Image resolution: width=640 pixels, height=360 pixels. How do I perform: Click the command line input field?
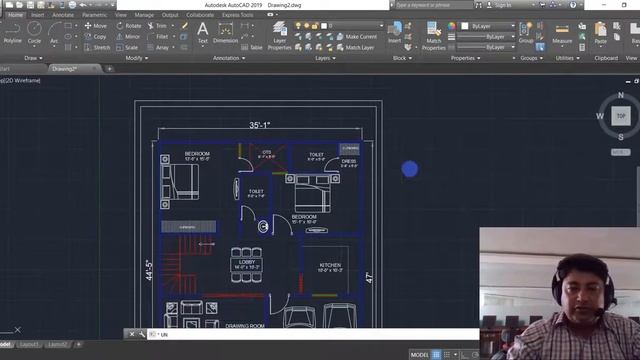pos(313,334)
